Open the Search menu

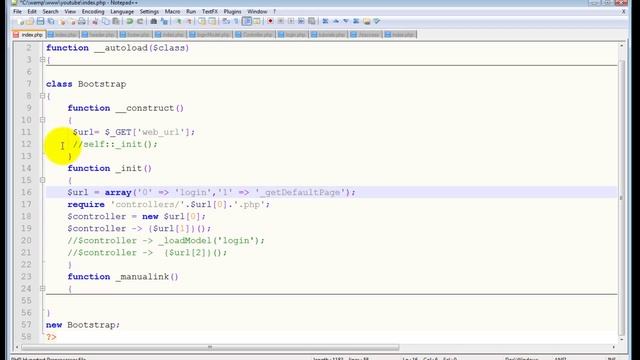click(x=51, y=11)
